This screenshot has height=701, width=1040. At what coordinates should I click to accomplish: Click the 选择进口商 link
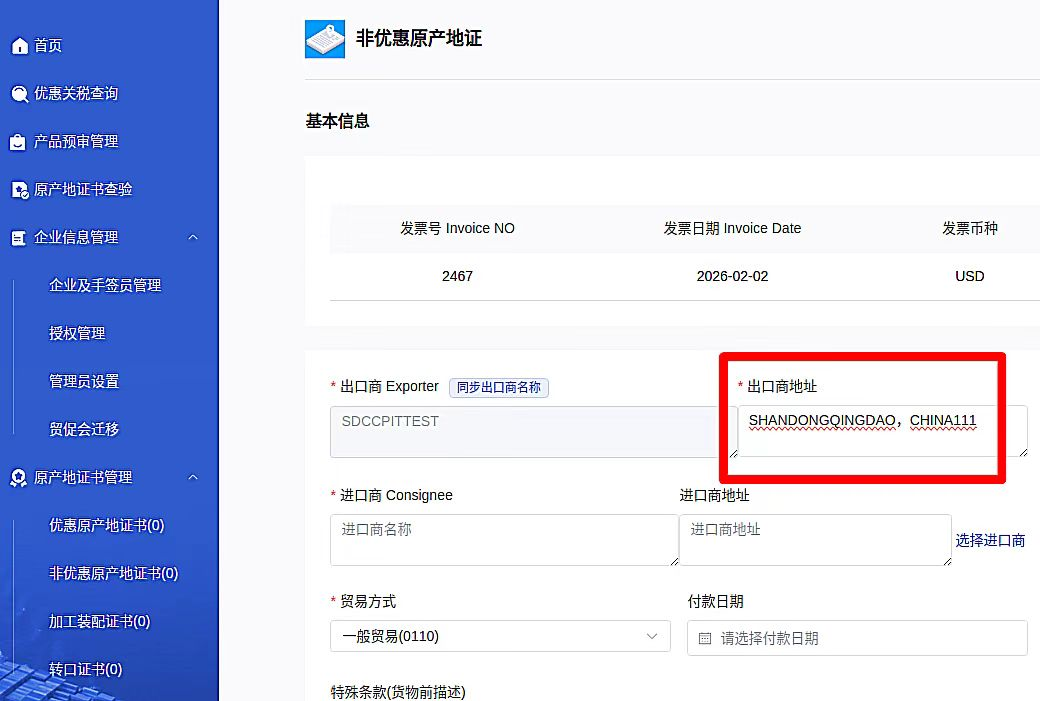(x=990, y=541)
